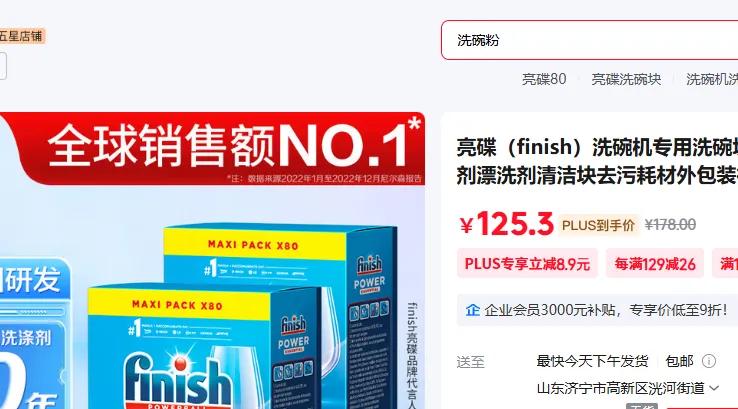Open the 亮碟洗碗块 hot search link
Image resolution: width=738 pixels, height=409 pixels.
[x=626, y=79]
